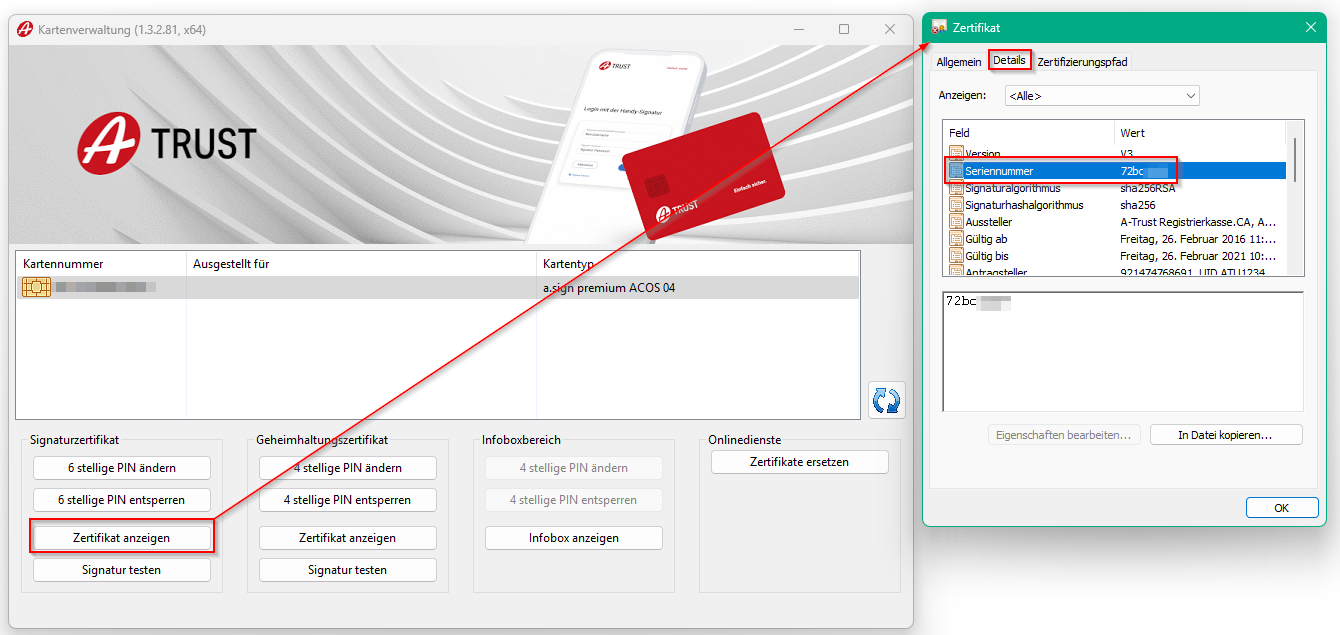Click Geheimhaltungszertifikat Zertifikat anzeigen button
The image size is (1340, 635).
348,538
